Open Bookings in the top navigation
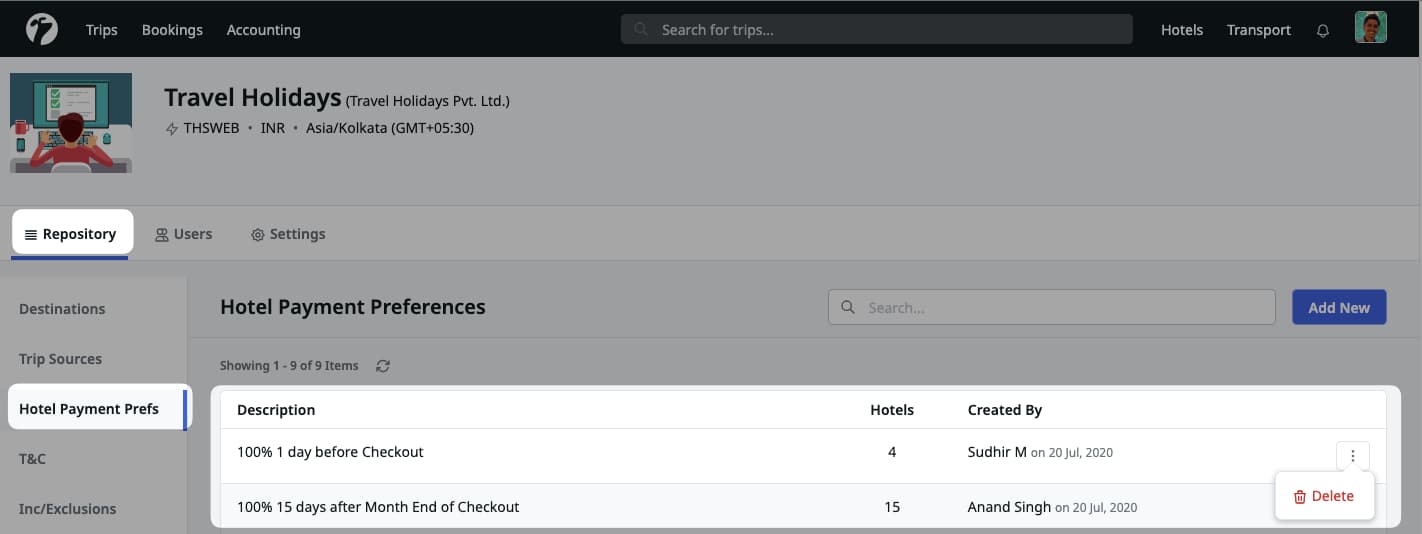Screen dimensions: 1422x534 point(172,30)
